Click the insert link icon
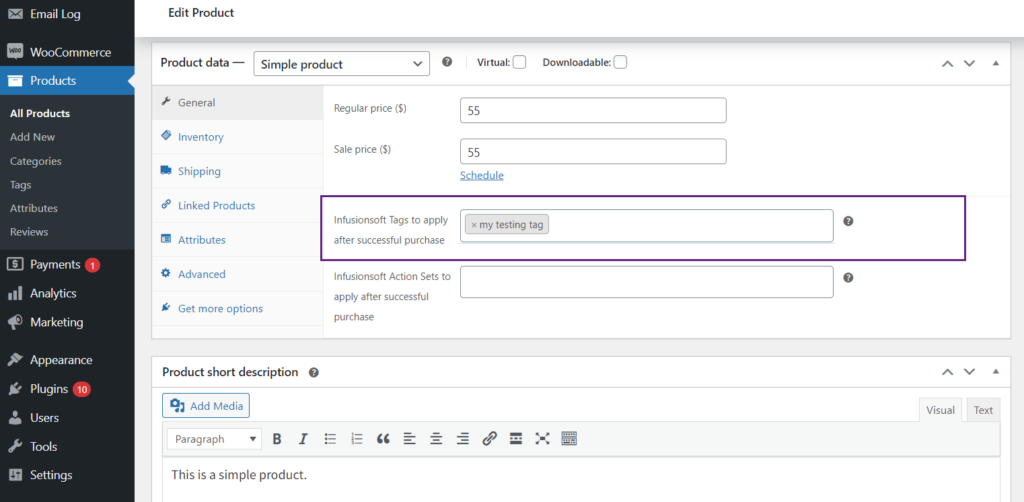This screenshot has width=1024, height=502. pyautogui.click(x=490, y=439)
